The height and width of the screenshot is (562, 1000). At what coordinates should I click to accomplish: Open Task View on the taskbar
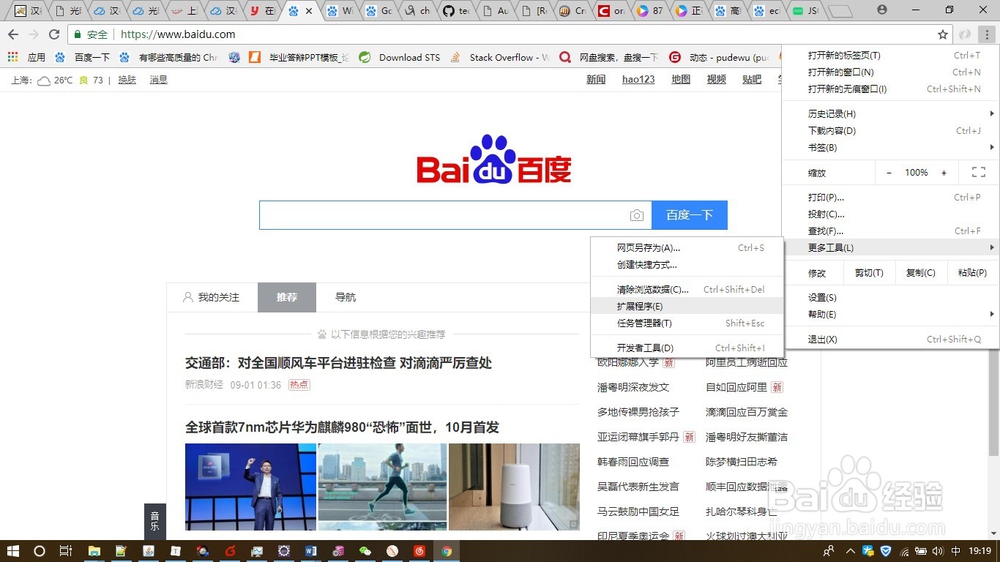coord(66,551)
